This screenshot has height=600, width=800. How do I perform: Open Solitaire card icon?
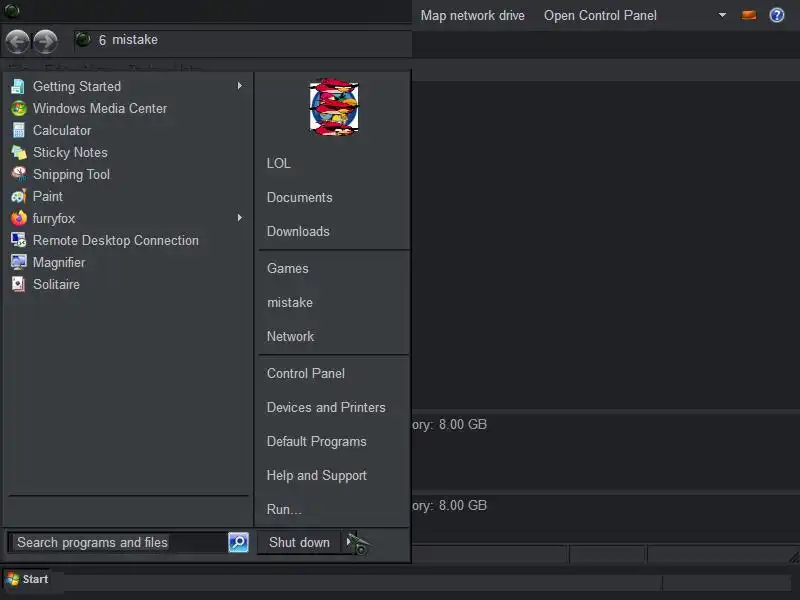point(18,284)
